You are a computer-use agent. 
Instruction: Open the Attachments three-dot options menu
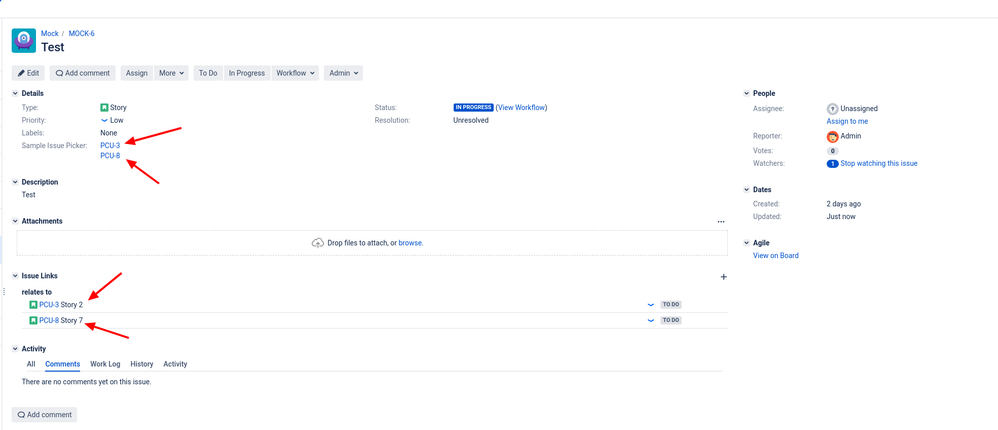click(720, 221)
